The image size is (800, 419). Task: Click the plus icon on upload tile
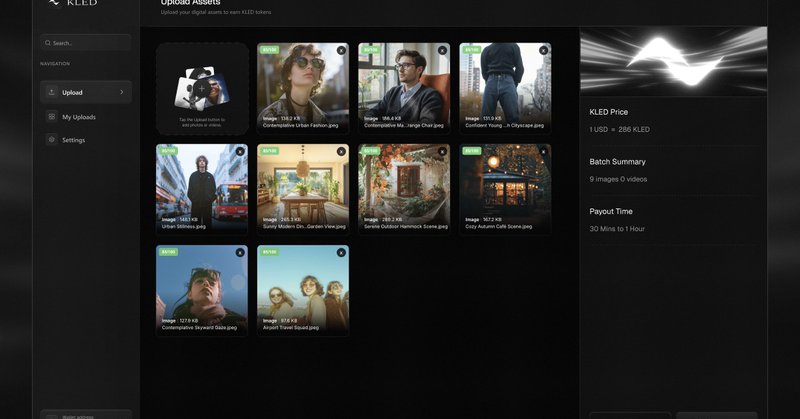point(202,88)
